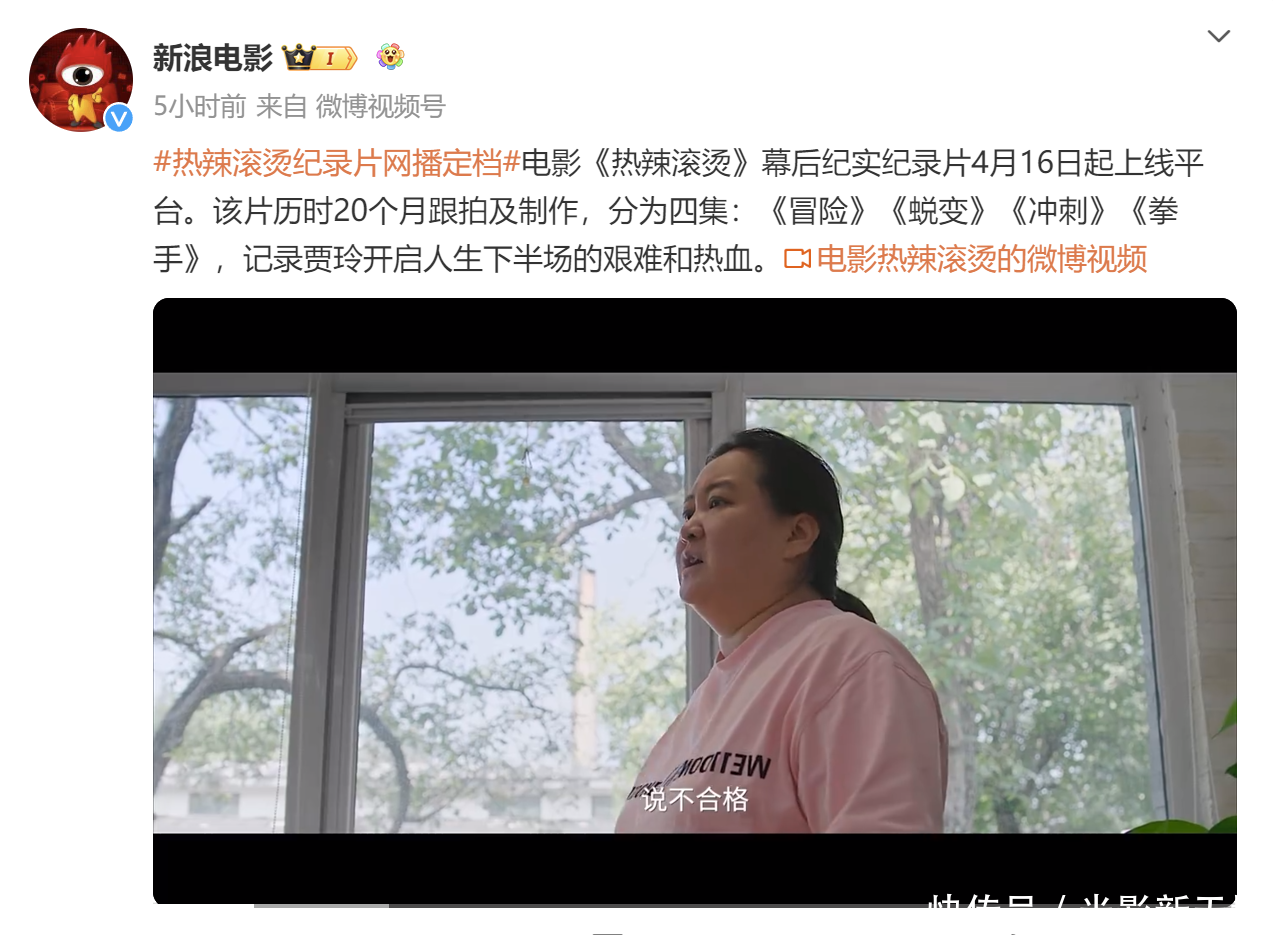Click the light gray played portion of progress bar
Screen dimensions: 1273x935
tap(321, 906)
